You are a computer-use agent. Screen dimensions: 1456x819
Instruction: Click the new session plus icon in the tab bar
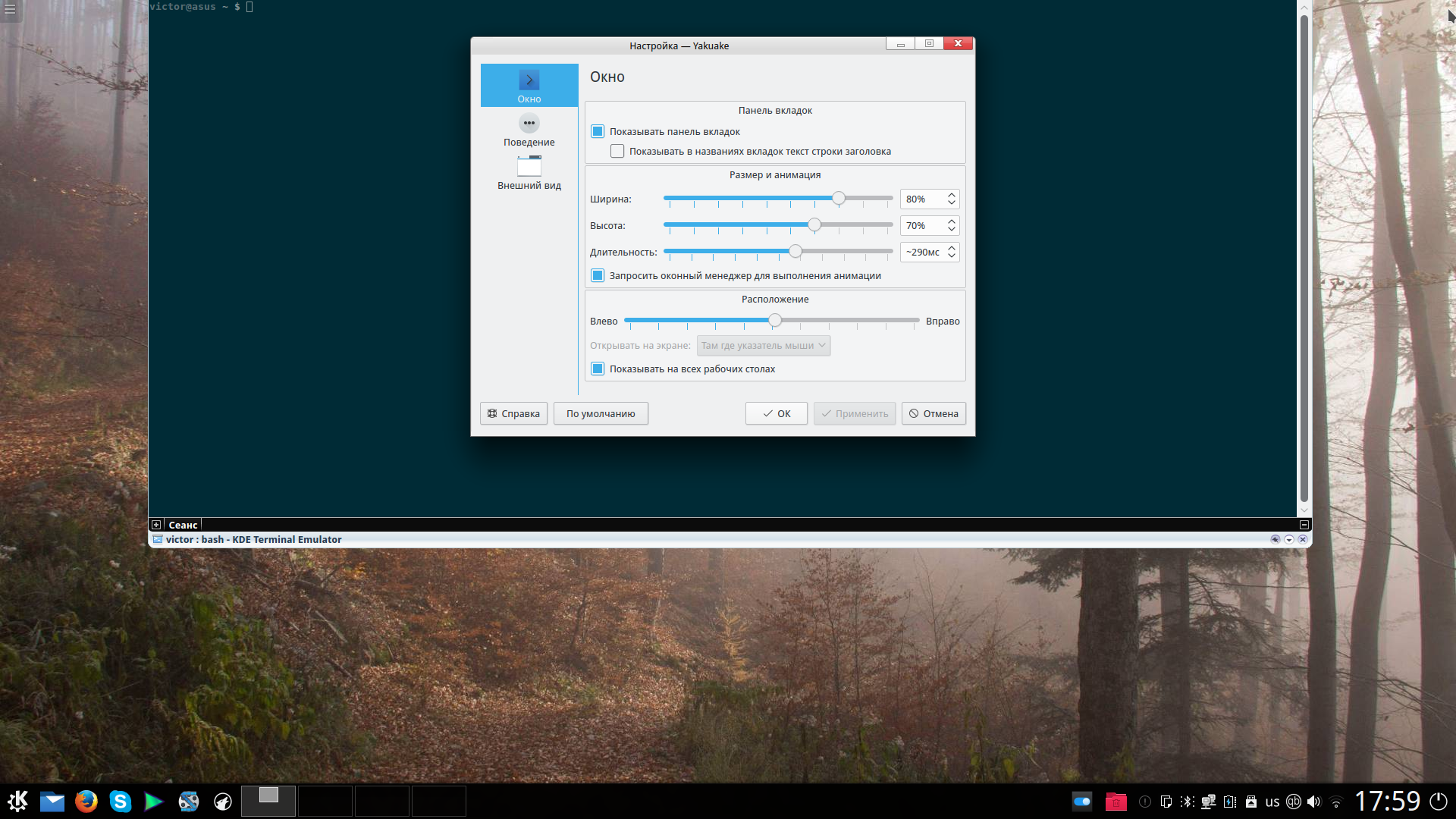[x=156, y=525]
